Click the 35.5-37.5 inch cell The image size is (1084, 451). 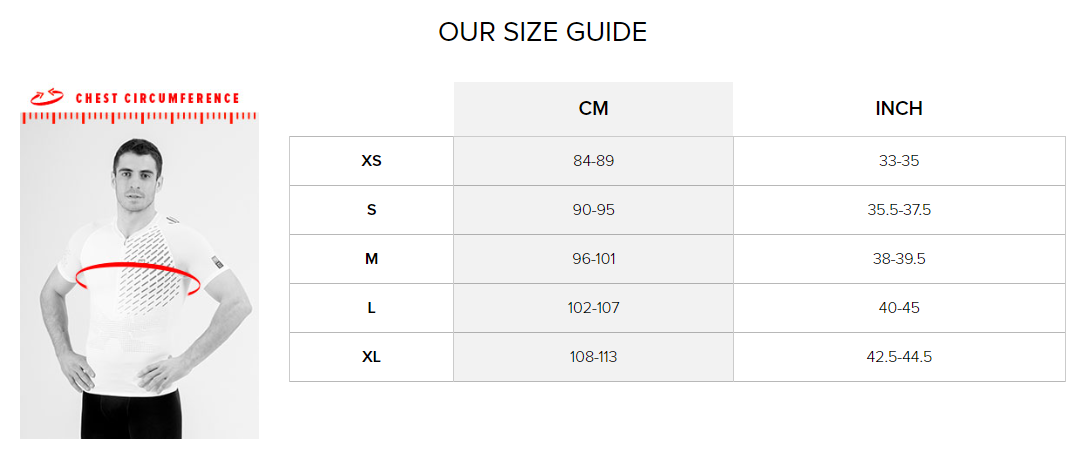(899, 210)
